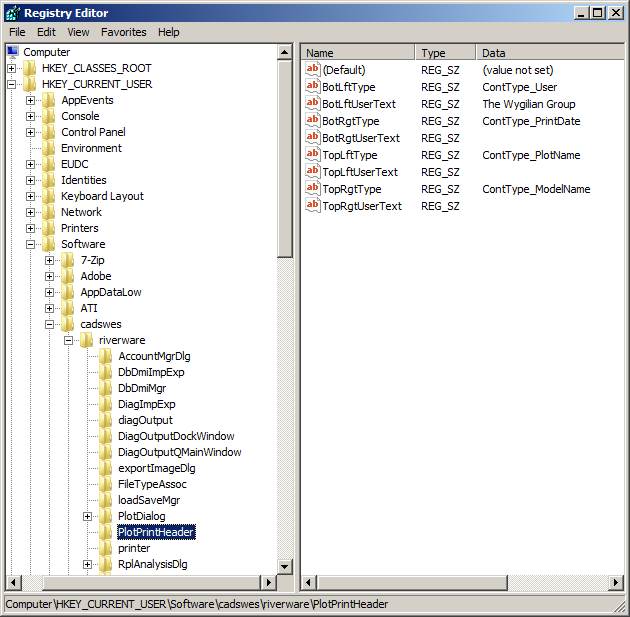Viewport: 630px width, 617px height.
Task: Select the DiagOutputQMainWindow key
Action: [x=179, y=452]
